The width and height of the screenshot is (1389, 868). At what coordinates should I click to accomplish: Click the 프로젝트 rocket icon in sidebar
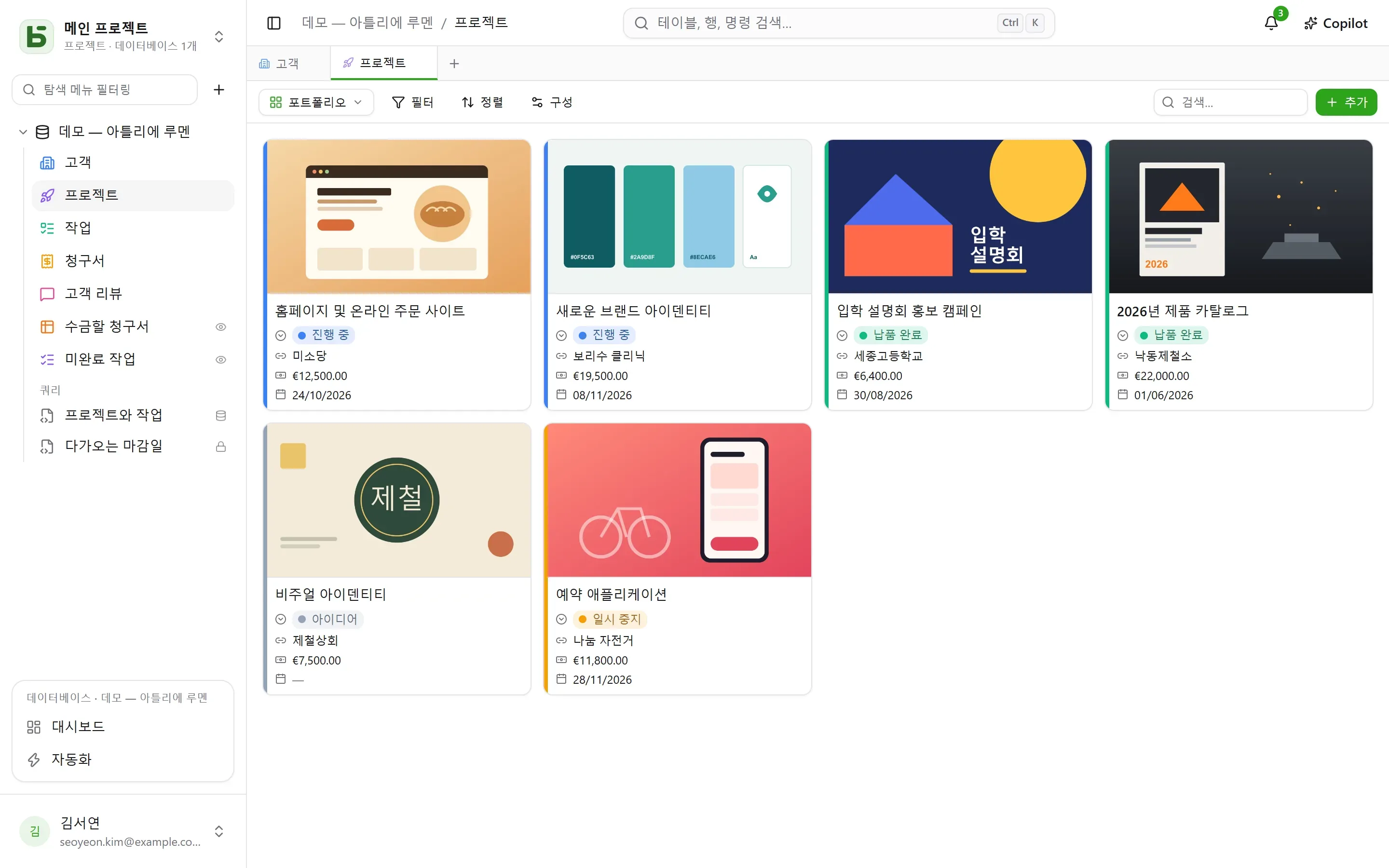[47, 196]
